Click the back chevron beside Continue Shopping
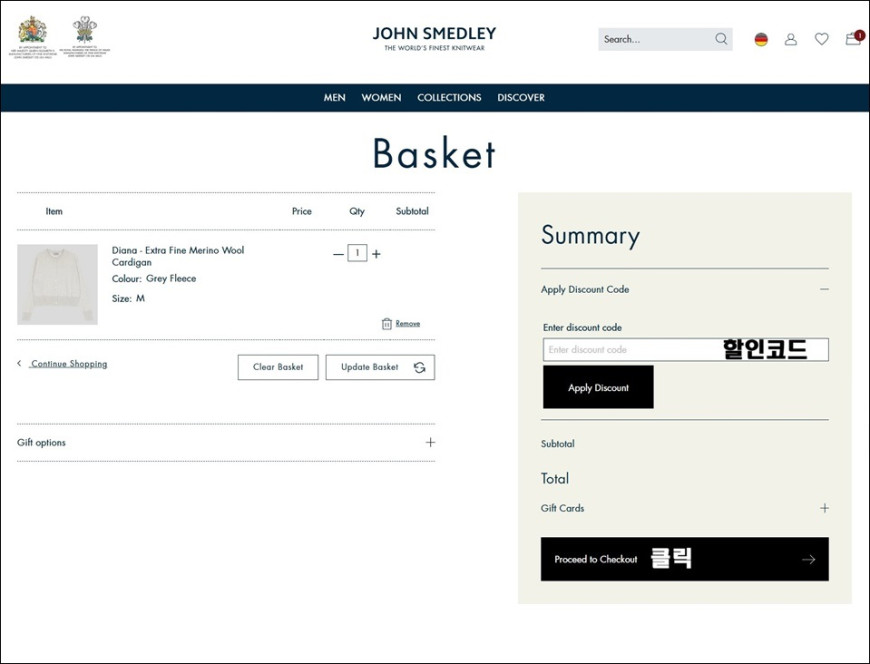This screenshot has width=870, height=664. (19, 363)
